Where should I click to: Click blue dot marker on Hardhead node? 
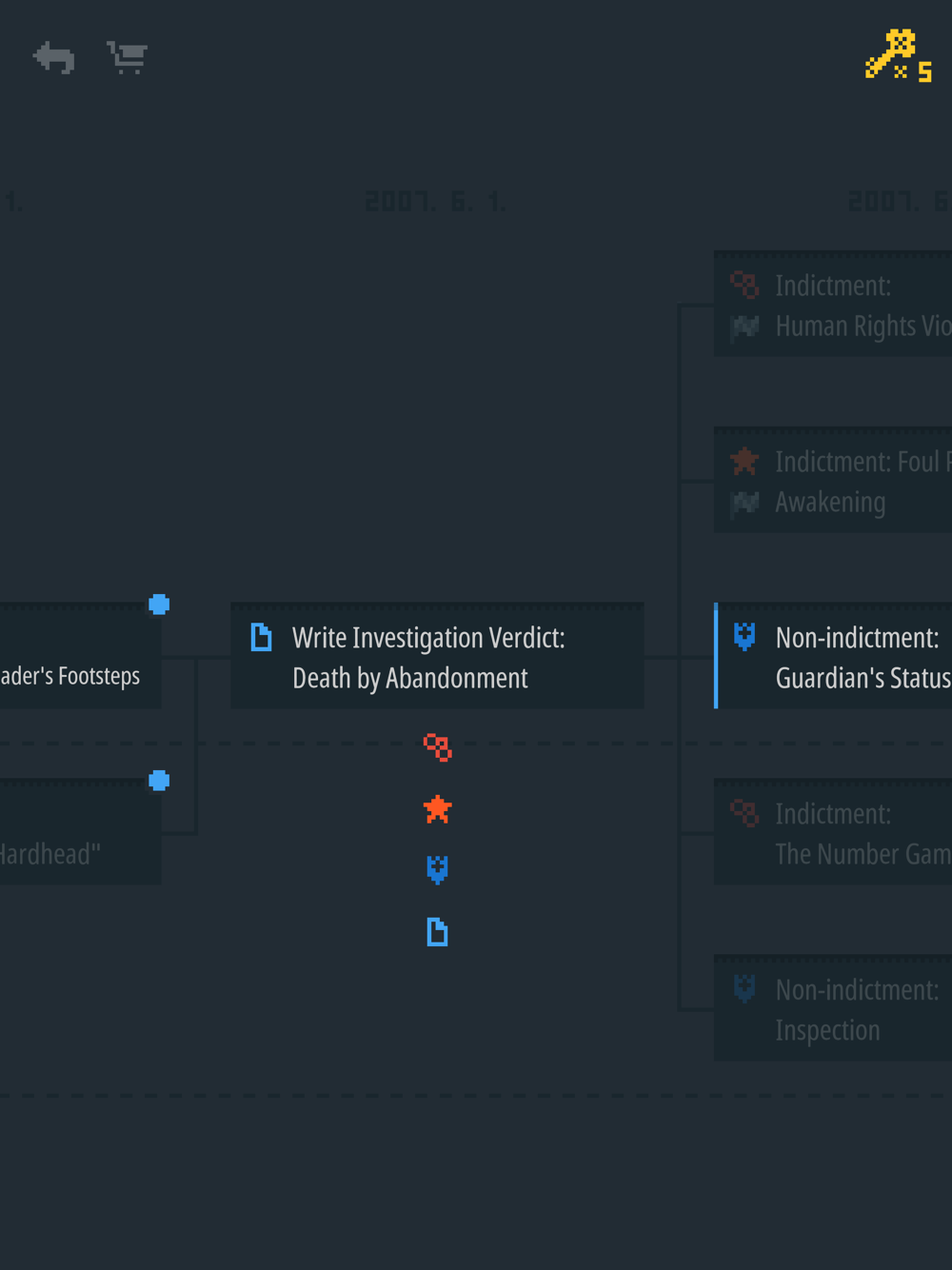point(159,781)
